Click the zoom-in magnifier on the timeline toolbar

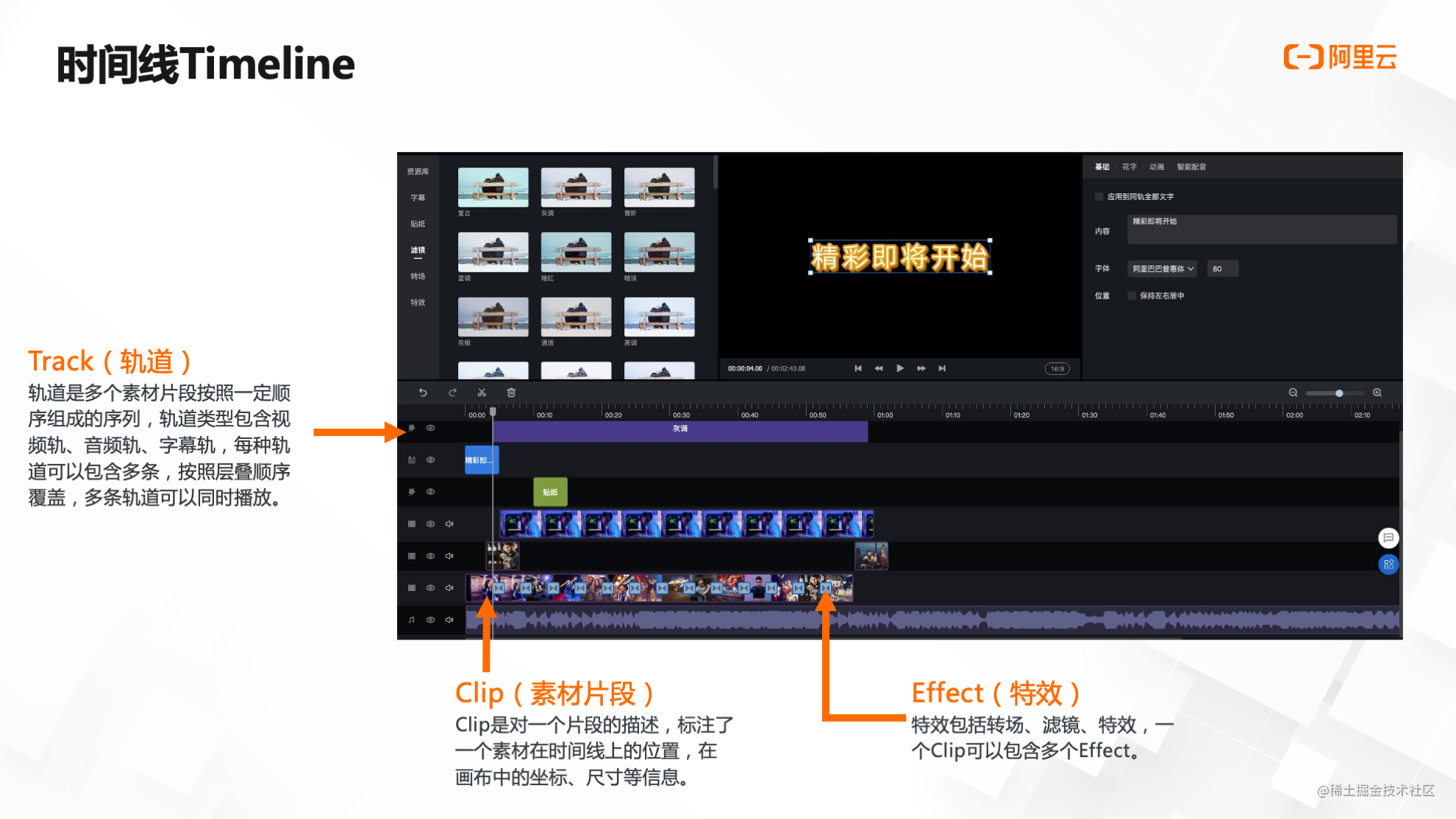[x=1378, y=393]
